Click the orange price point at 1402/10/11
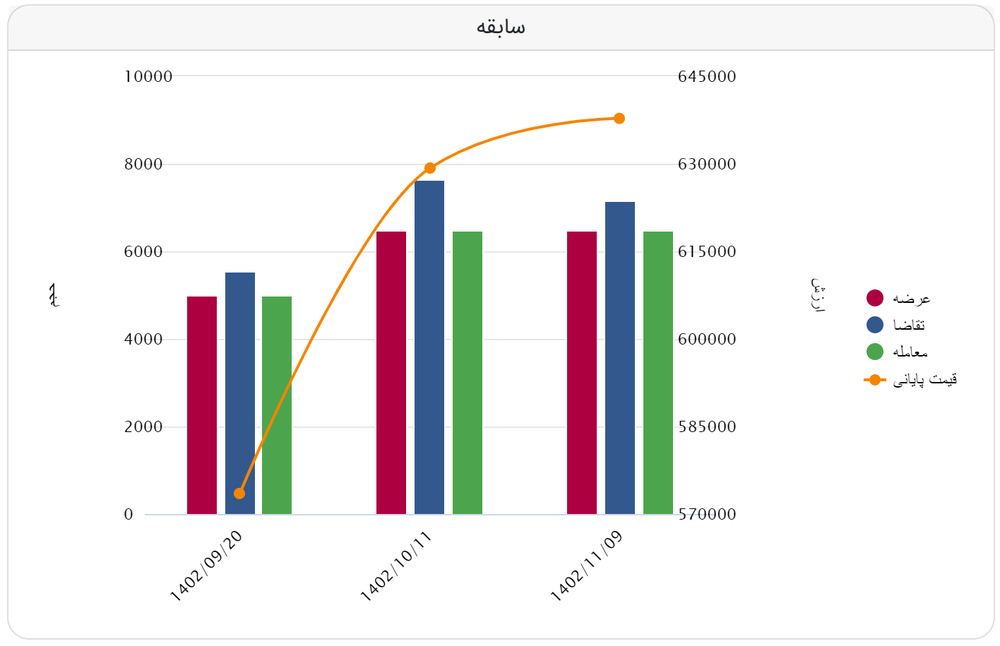1000x646 pixels. coord(430,168)
